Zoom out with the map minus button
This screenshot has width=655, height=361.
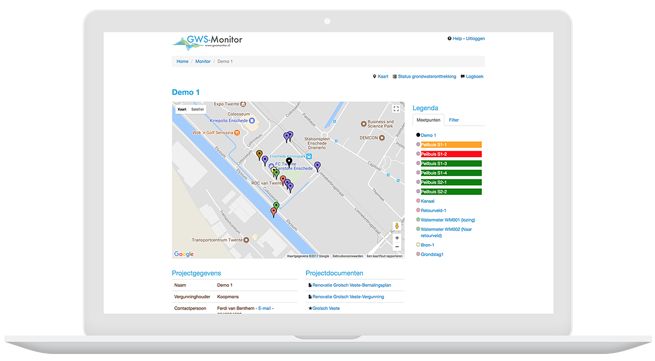point(397,247)
